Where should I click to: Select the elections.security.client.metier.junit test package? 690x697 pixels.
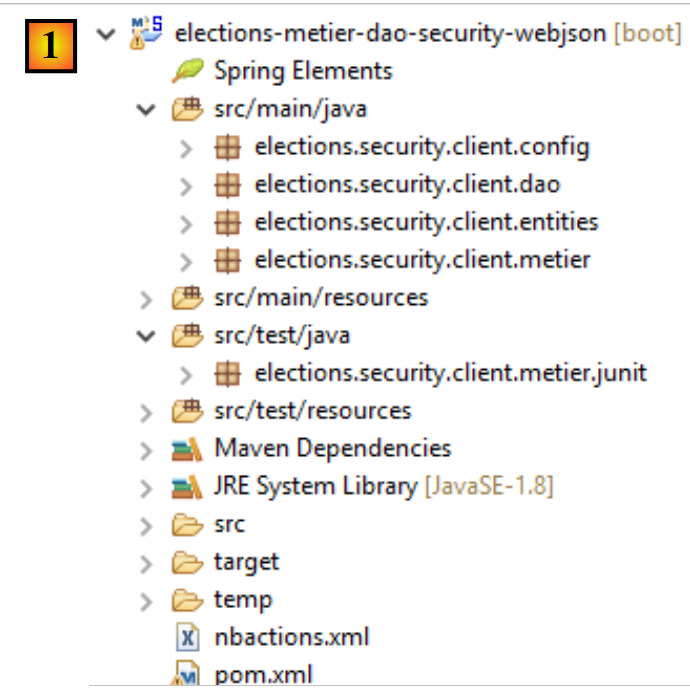tap(450, 374)
